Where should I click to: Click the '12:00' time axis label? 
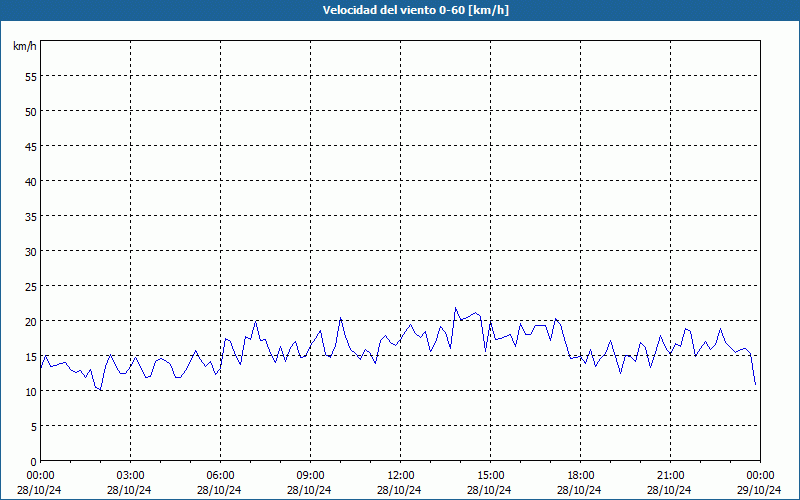[x=401, y=476]
